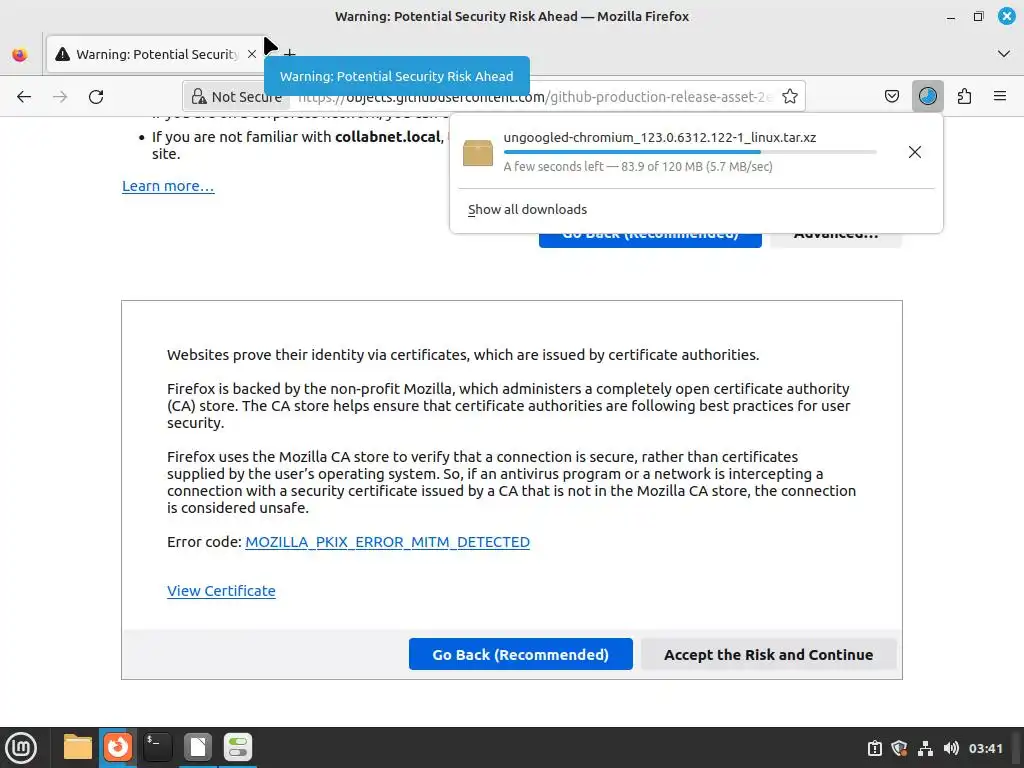Open the Linux Mint start menu

pyautogui.click(x=21, y=748)
